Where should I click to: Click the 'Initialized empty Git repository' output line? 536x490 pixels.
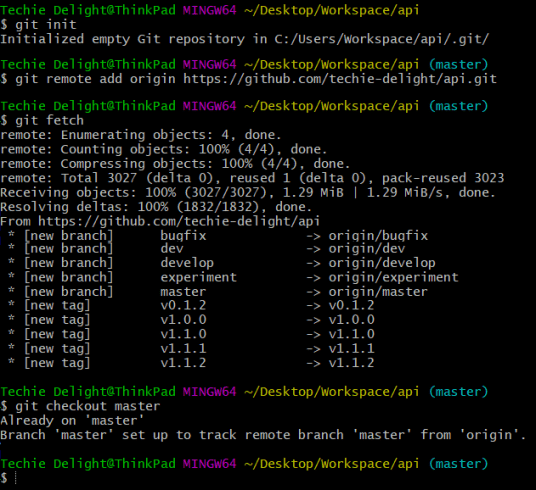[244, 39]
